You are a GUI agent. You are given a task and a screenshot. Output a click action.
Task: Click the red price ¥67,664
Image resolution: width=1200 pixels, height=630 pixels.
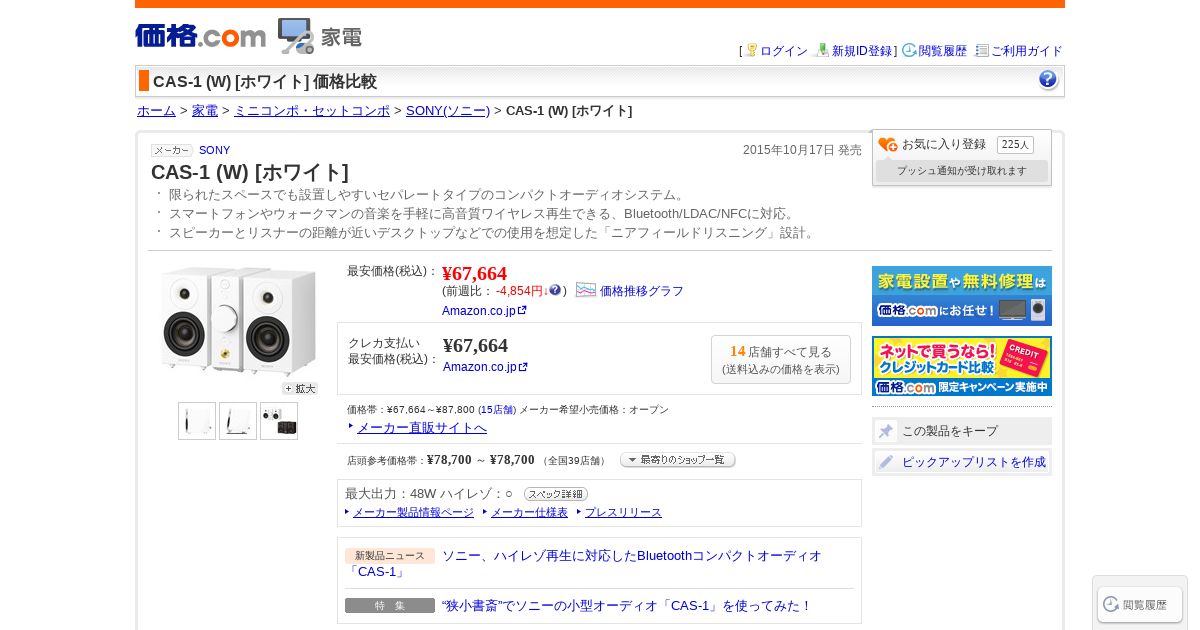click(475, 273)
